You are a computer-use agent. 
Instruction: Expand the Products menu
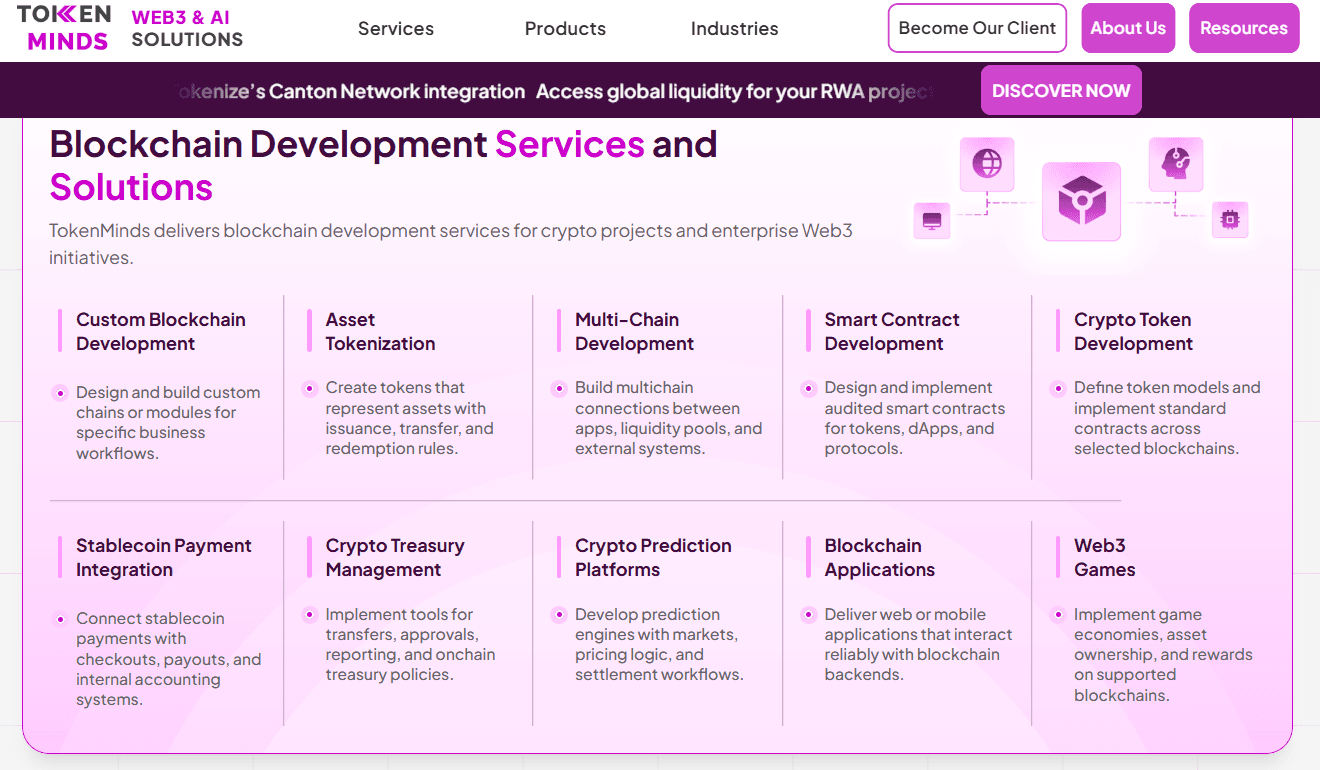(565, 29)
